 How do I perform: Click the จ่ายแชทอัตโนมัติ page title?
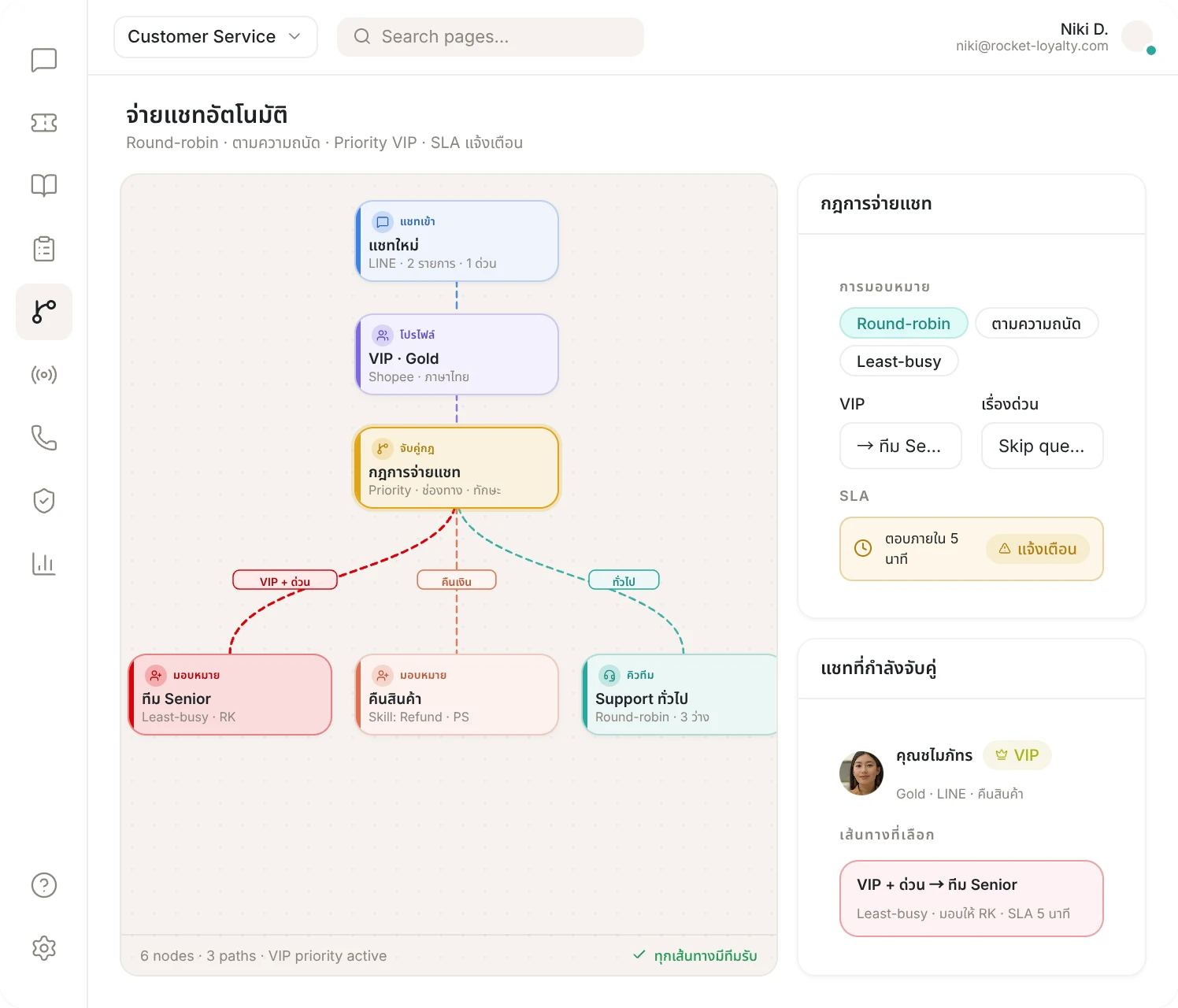click(x=206, y=115)
